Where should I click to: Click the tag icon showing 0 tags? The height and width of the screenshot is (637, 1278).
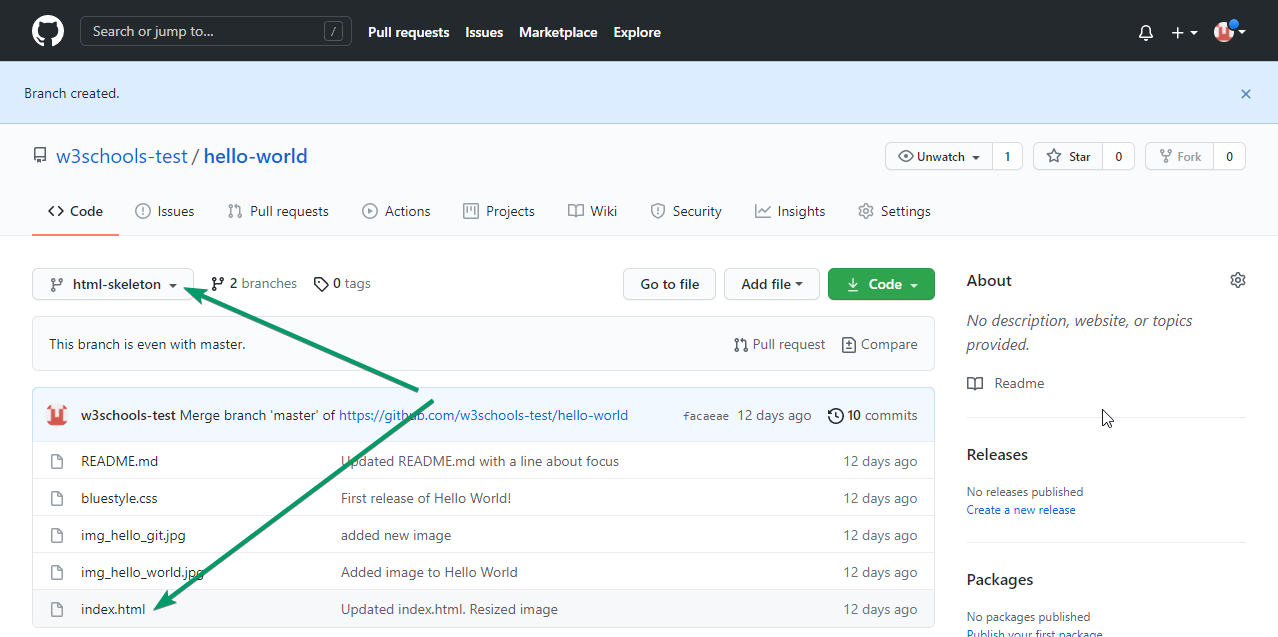pos(321,283)
